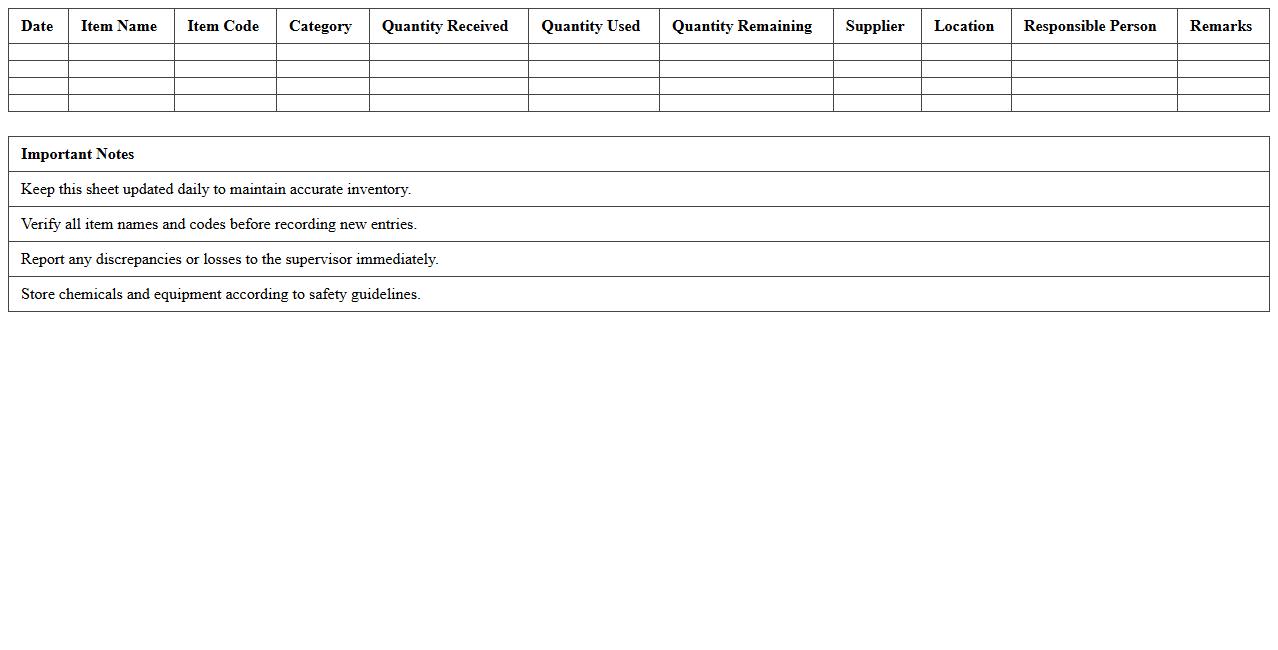The image size is (1278, 650).
Task: Click the Date column header
Action: (37, 26)
